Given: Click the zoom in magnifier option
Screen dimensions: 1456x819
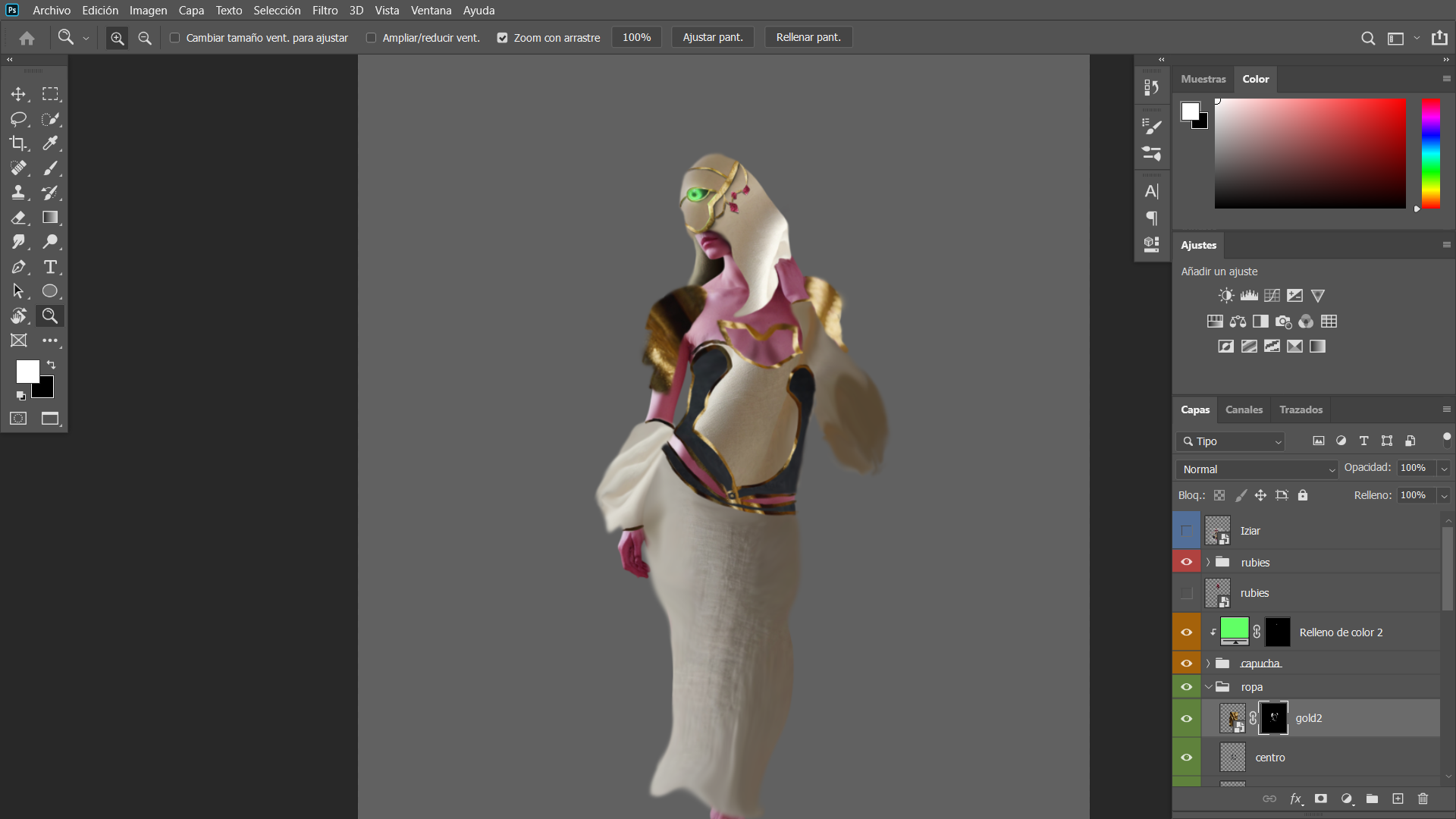Looking at the screenshot, I should pyautogui.click(x=117, y=38).
